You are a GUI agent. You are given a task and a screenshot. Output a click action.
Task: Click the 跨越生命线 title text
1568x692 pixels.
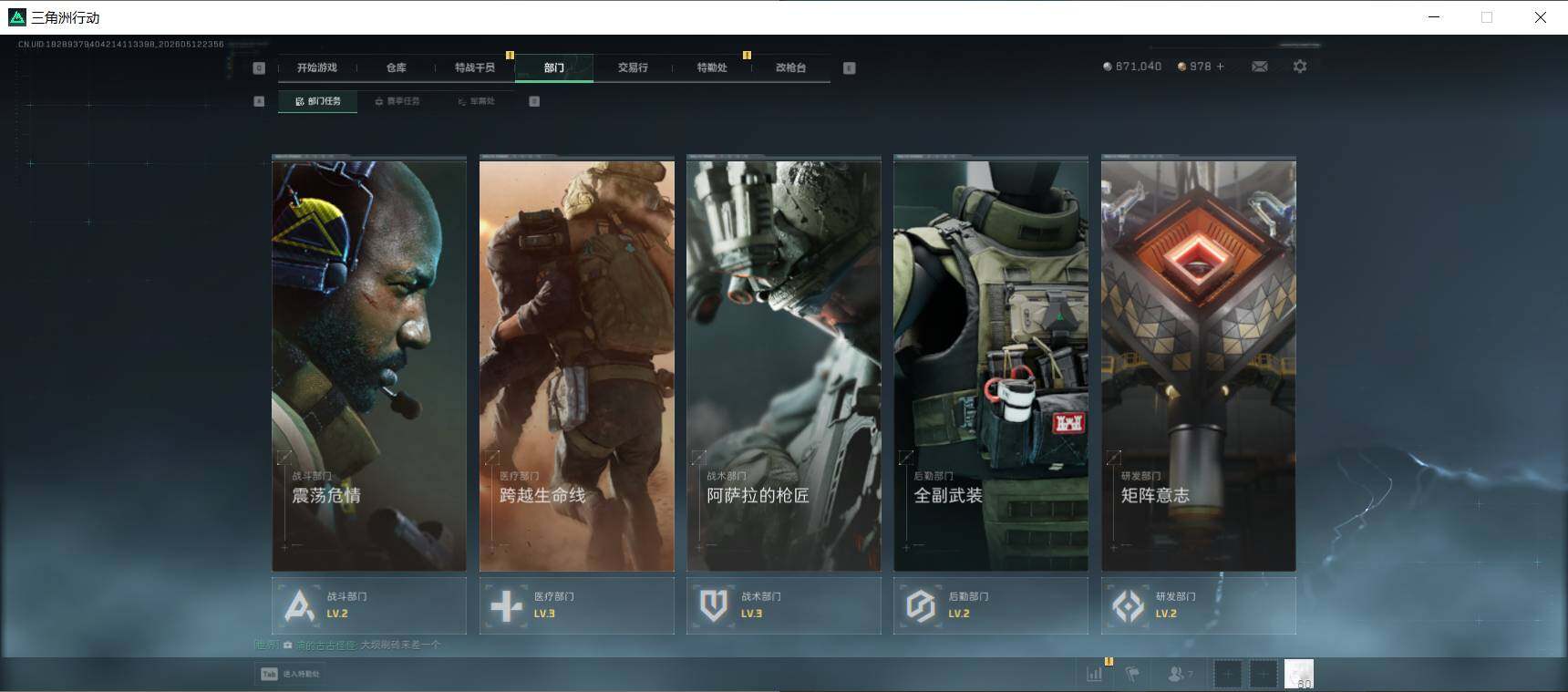pyautogui.click(x=542, y=495)
